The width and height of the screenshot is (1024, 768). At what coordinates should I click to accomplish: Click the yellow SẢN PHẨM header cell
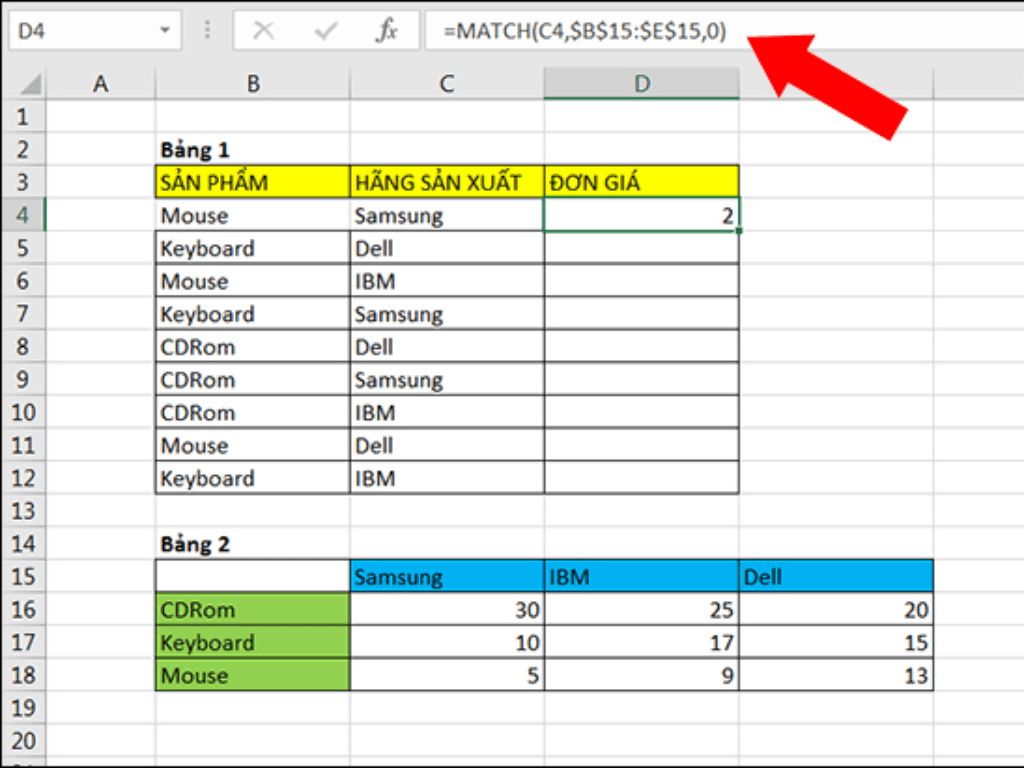click(x=253, y=183)
